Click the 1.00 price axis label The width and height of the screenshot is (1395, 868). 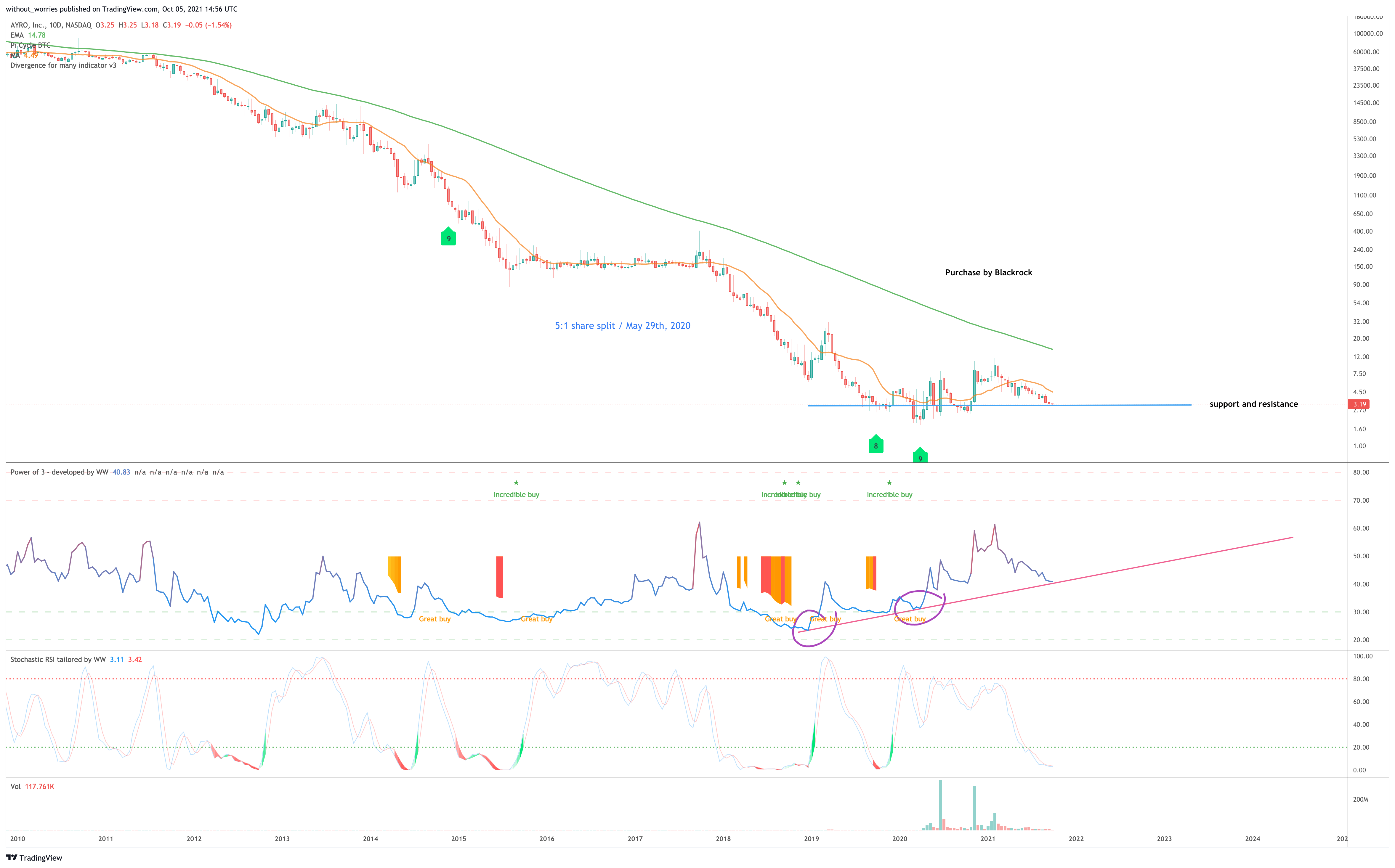[1359, 446]
